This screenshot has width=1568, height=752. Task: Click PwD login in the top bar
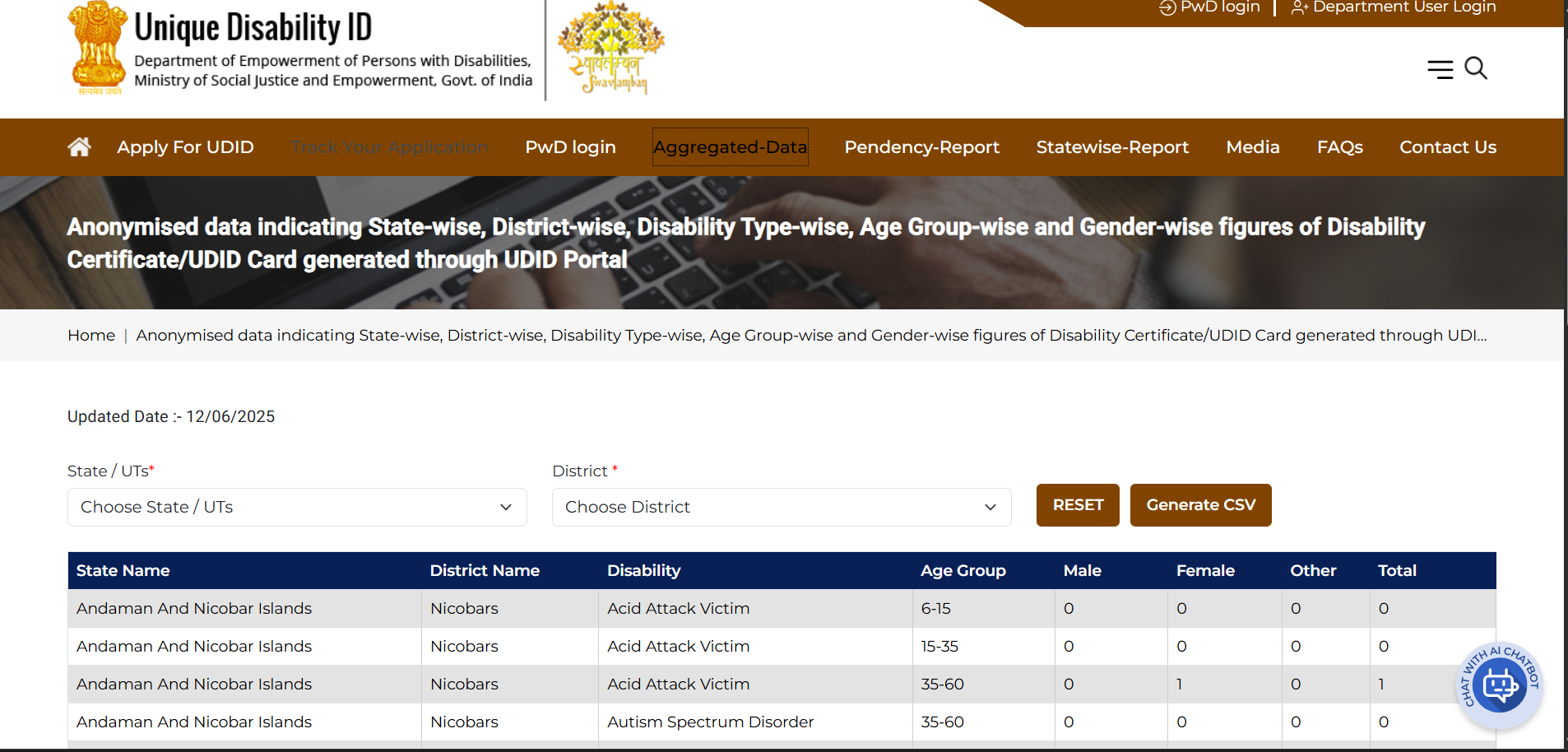[1210, 7]
